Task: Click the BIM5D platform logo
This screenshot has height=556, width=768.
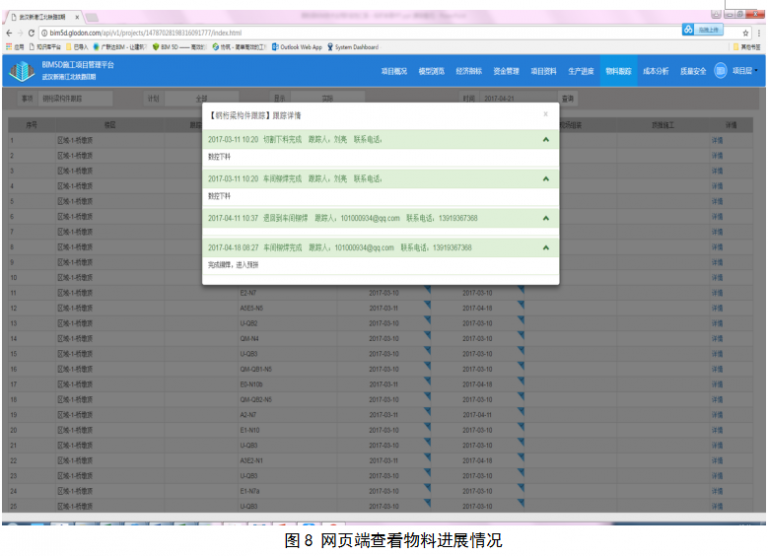Action: point(20,71)
